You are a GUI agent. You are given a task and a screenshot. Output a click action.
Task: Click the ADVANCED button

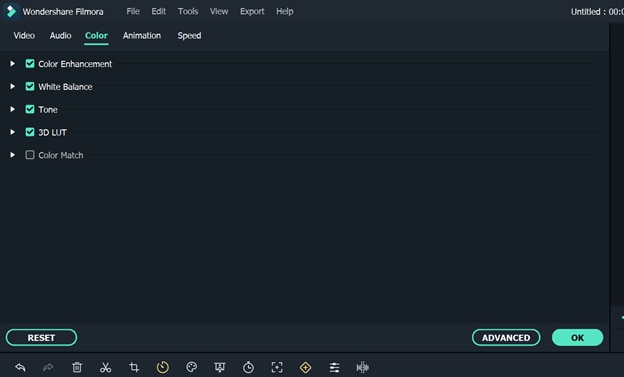(x=506, y=338)
